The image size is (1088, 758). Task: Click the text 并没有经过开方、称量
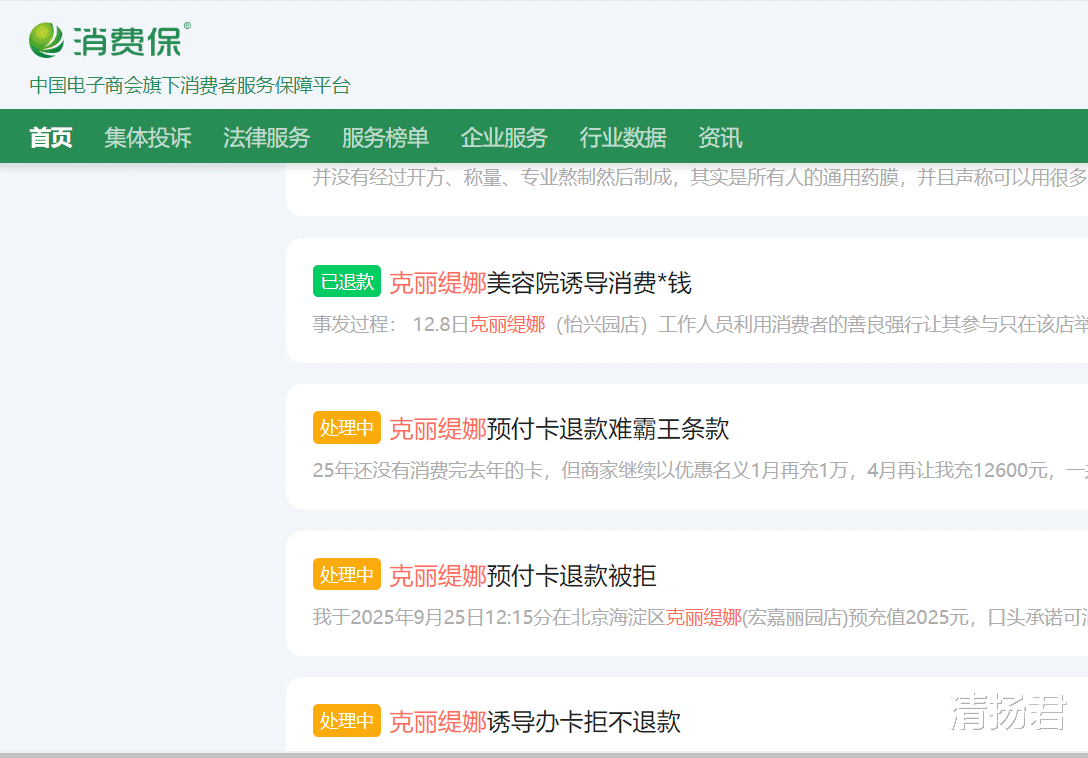coord(700,178)
